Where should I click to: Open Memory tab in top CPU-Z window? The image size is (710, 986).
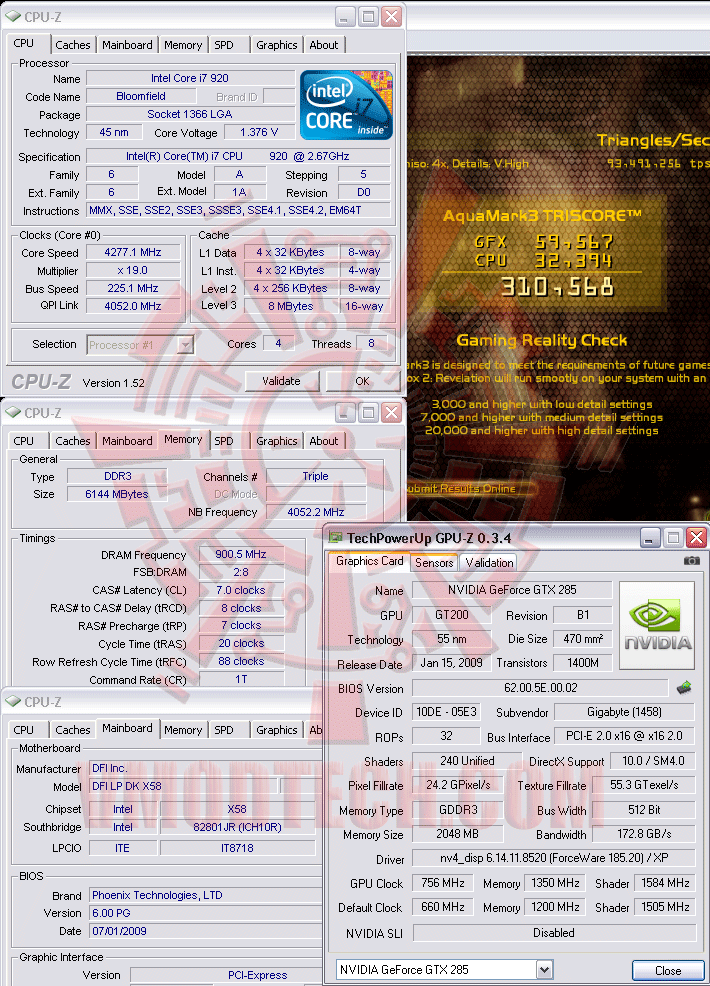(183, 45)
